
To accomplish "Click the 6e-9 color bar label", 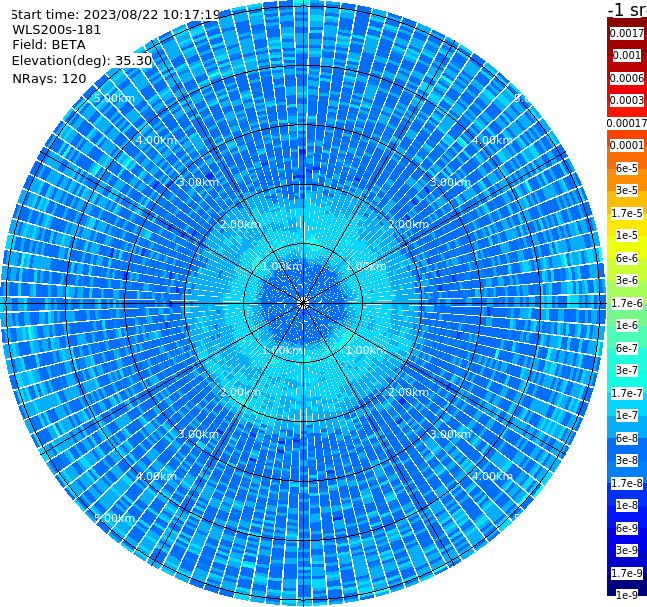I will [x=627, y=528].
